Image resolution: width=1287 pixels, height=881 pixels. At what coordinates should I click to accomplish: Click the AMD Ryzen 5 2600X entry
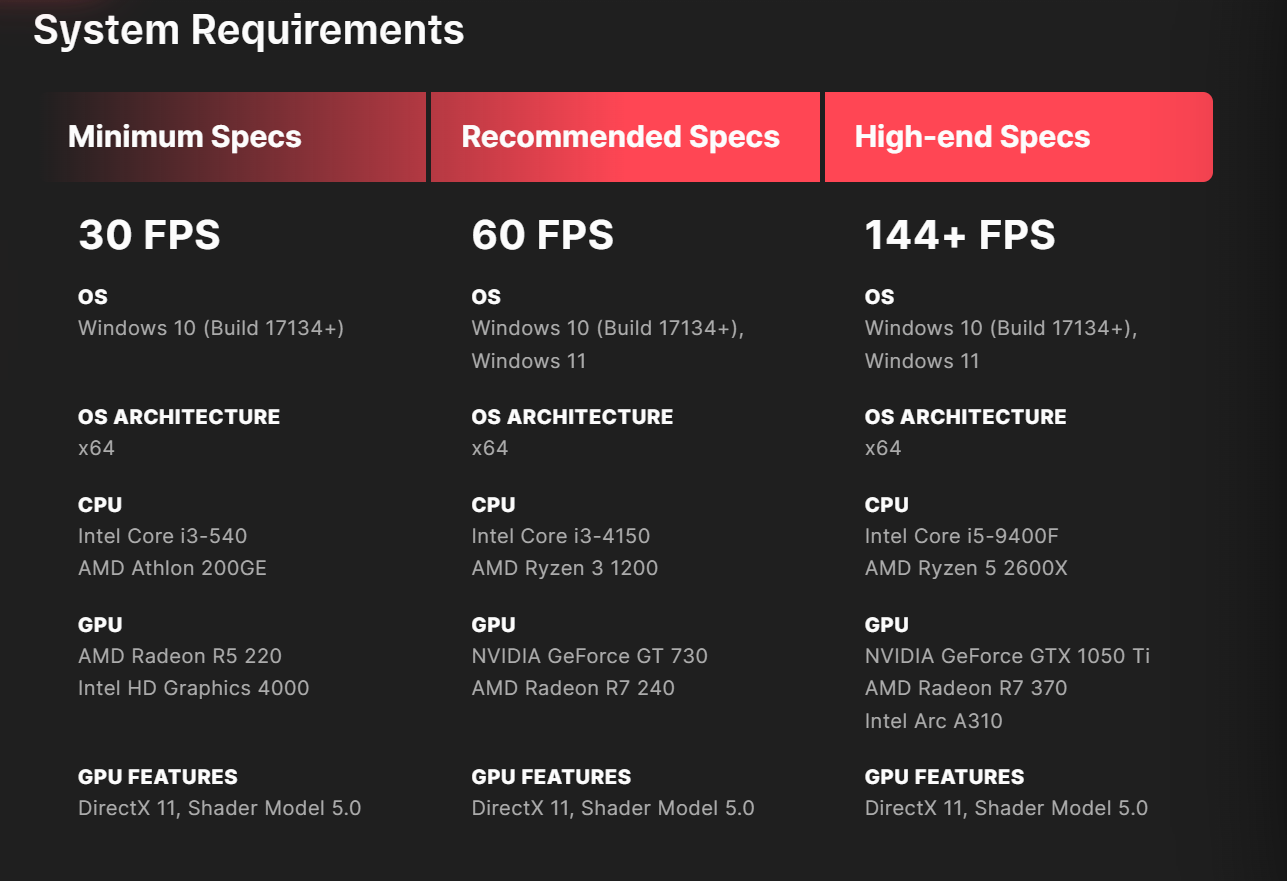pyautogui.click(x=966, y=568)
